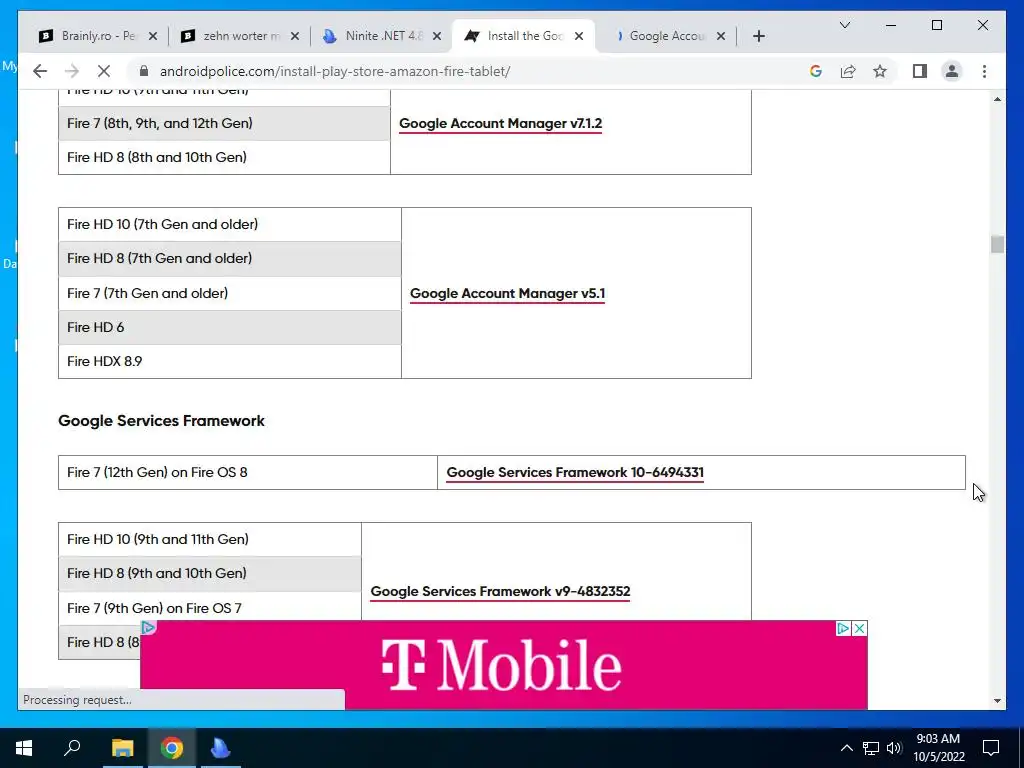This screenshot has height=768, width=1024.
Task: View site lock information
Action: [144, 71]
